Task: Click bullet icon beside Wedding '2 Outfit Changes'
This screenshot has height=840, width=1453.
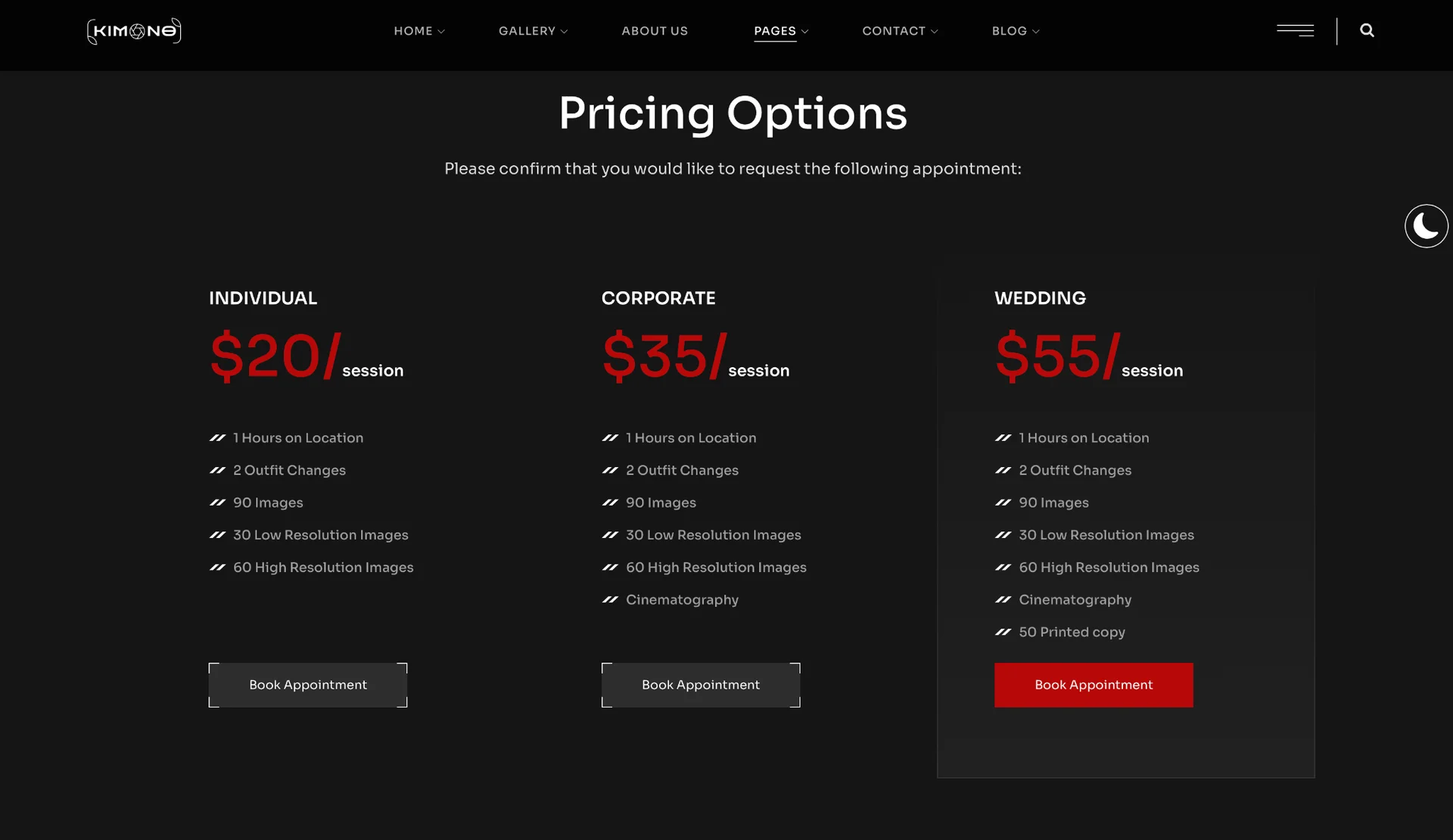Action: click(1003, 470)
